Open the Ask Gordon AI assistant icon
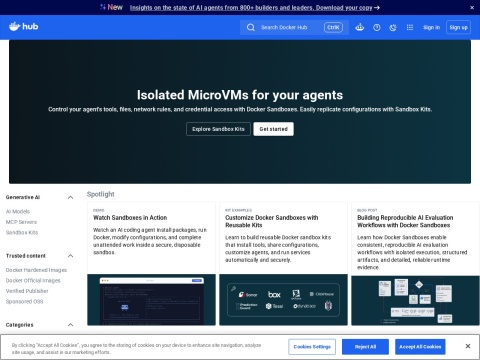 (360, 27)
